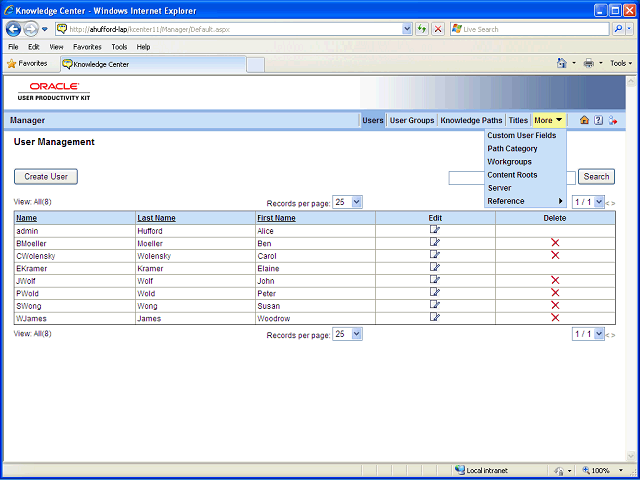Expand the Reference submenu arrow
The height and width of the screenshot is (480, 640).
click(x=561, y=201)
